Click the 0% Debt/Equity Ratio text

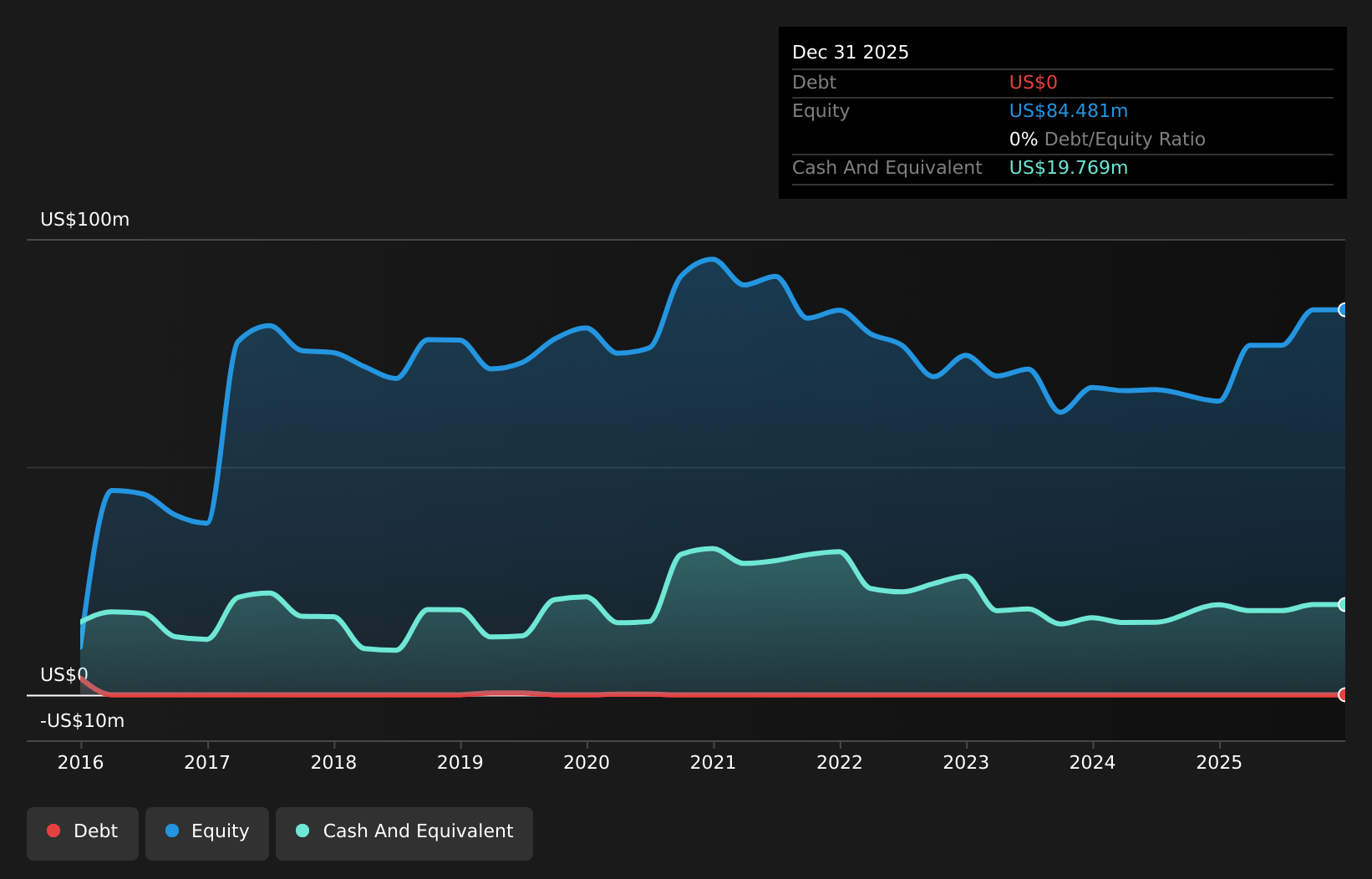(x=1107, y=140)
